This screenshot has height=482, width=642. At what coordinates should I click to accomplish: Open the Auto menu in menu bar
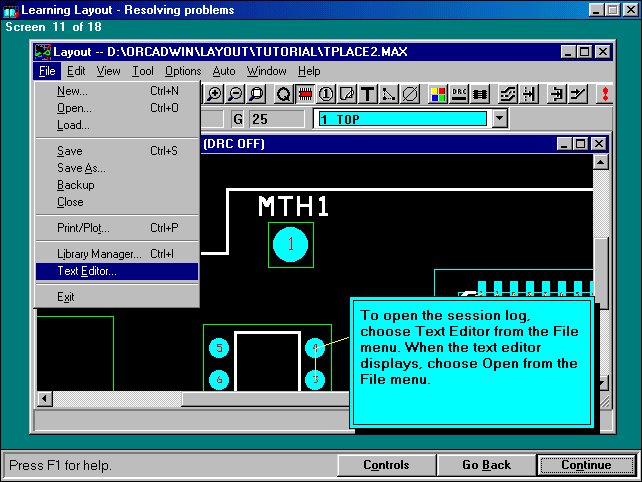point(224,71)
